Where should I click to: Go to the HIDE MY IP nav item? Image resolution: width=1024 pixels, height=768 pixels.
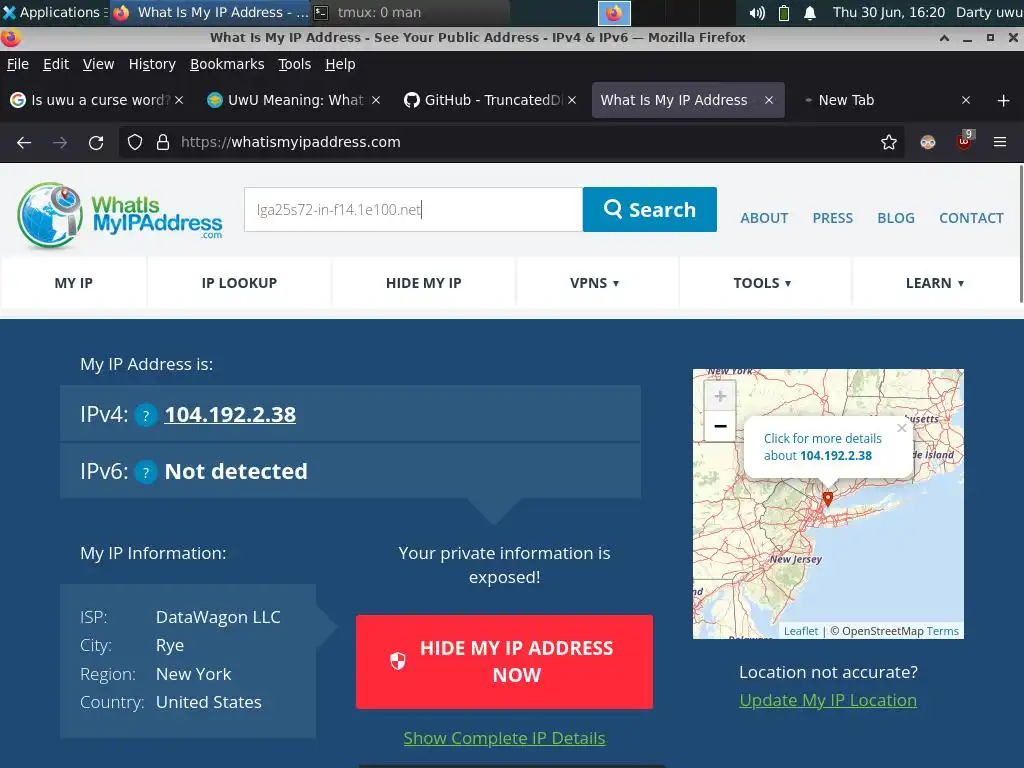[423, 283]
